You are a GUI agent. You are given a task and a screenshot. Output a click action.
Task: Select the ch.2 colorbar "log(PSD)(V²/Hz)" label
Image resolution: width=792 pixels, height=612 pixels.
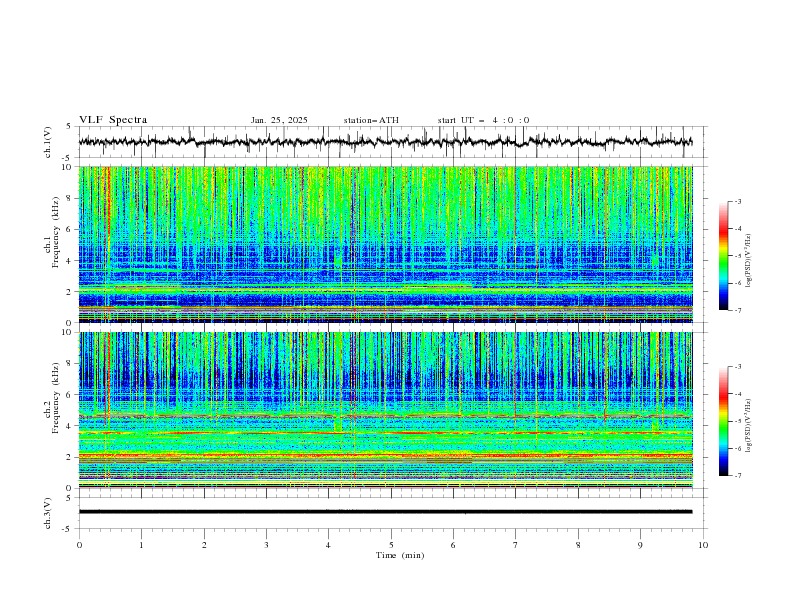coord(749,425)
